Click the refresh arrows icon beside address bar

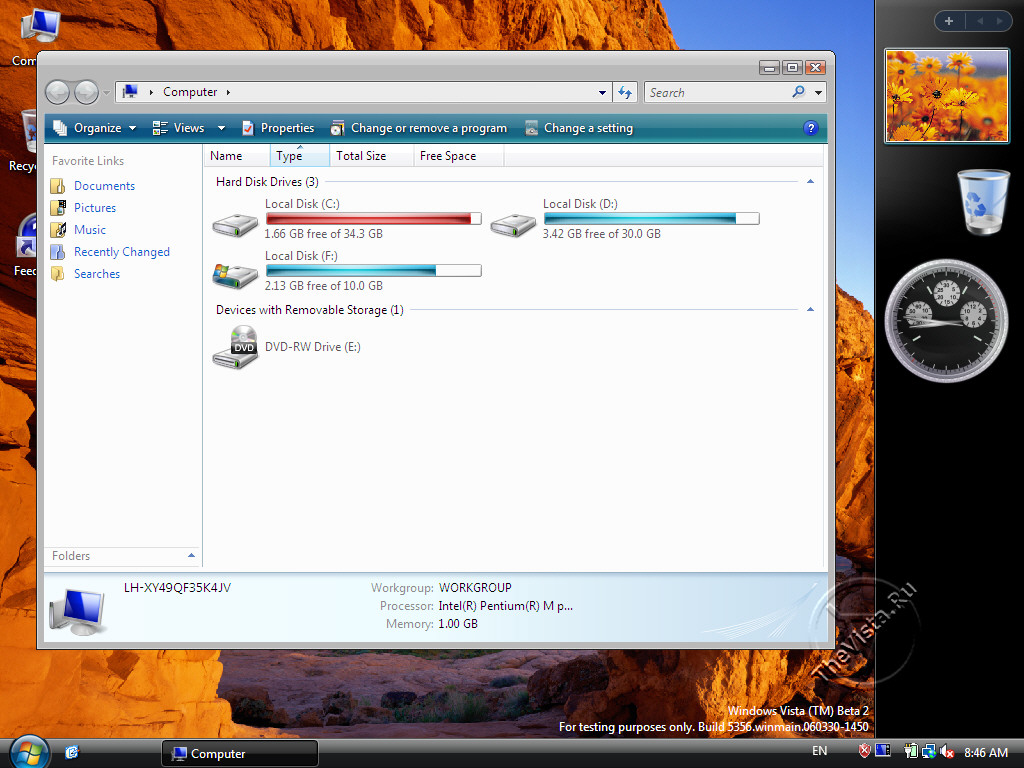[x=625, y=92]
